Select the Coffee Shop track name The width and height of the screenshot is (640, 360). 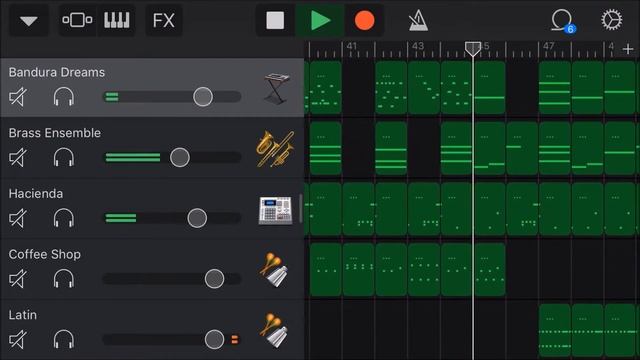click(x=44, y=254)
